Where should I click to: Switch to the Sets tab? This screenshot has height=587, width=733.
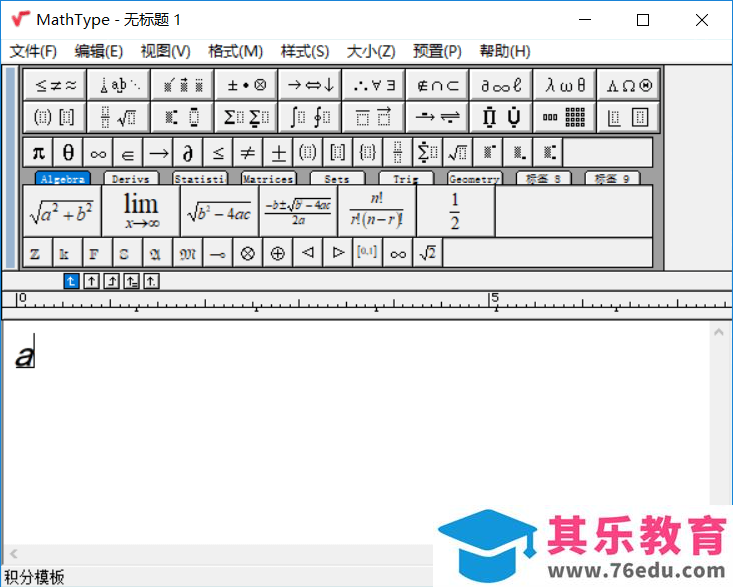pyautogui.click(x=338, y=179)
